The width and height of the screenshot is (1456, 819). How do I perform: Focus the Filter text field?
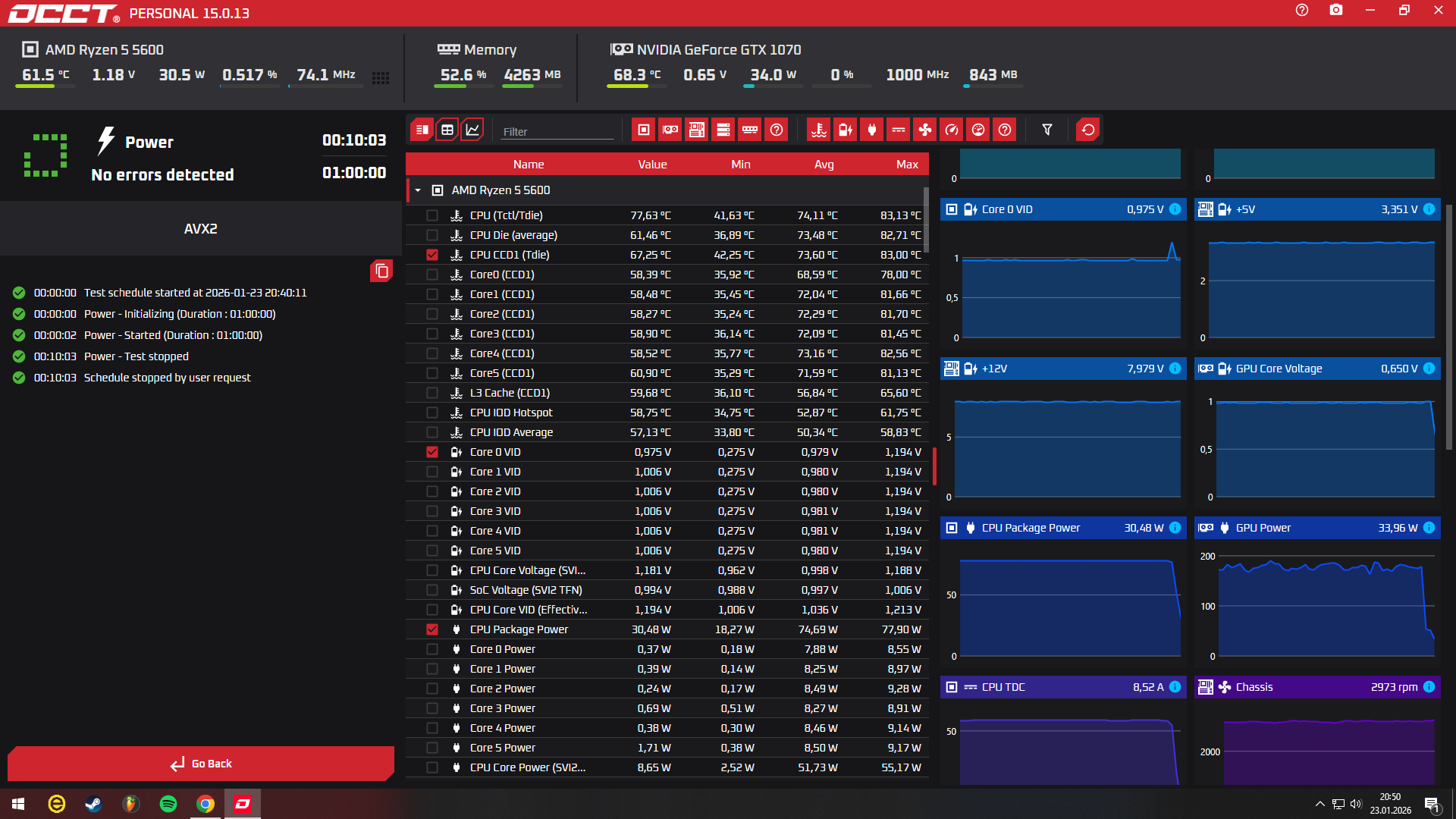(557, 131)
